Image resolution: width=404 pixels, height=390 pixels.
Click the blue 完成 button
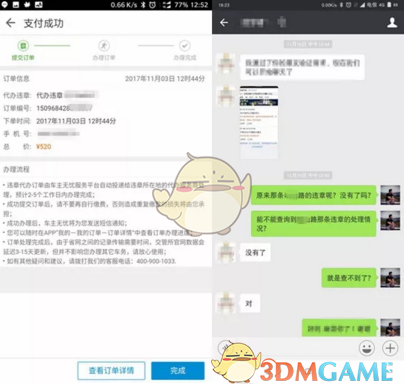click(178, 371)
